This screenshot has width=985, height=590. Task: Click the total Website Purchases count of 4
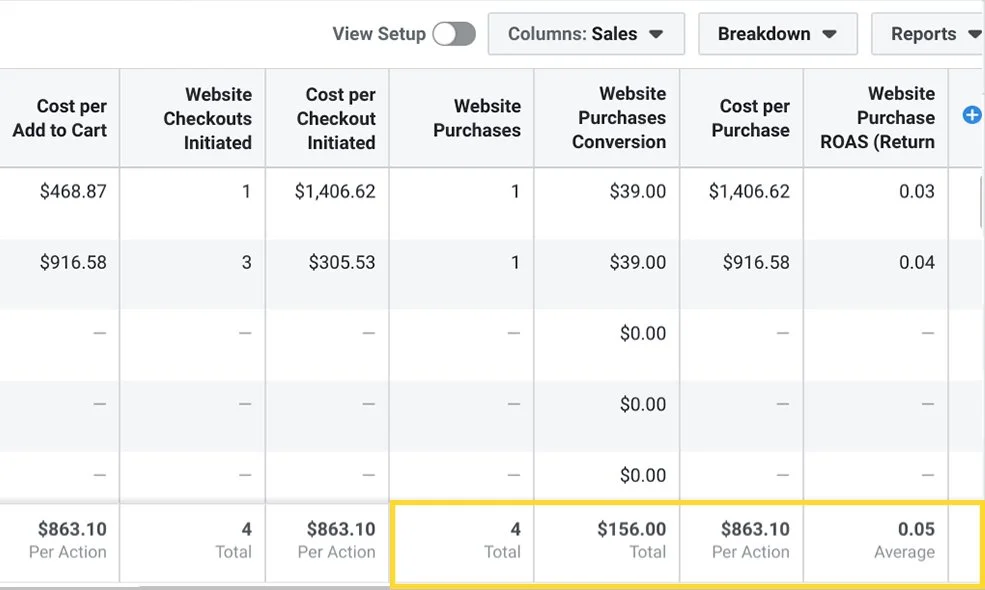(x=514, y=529)
